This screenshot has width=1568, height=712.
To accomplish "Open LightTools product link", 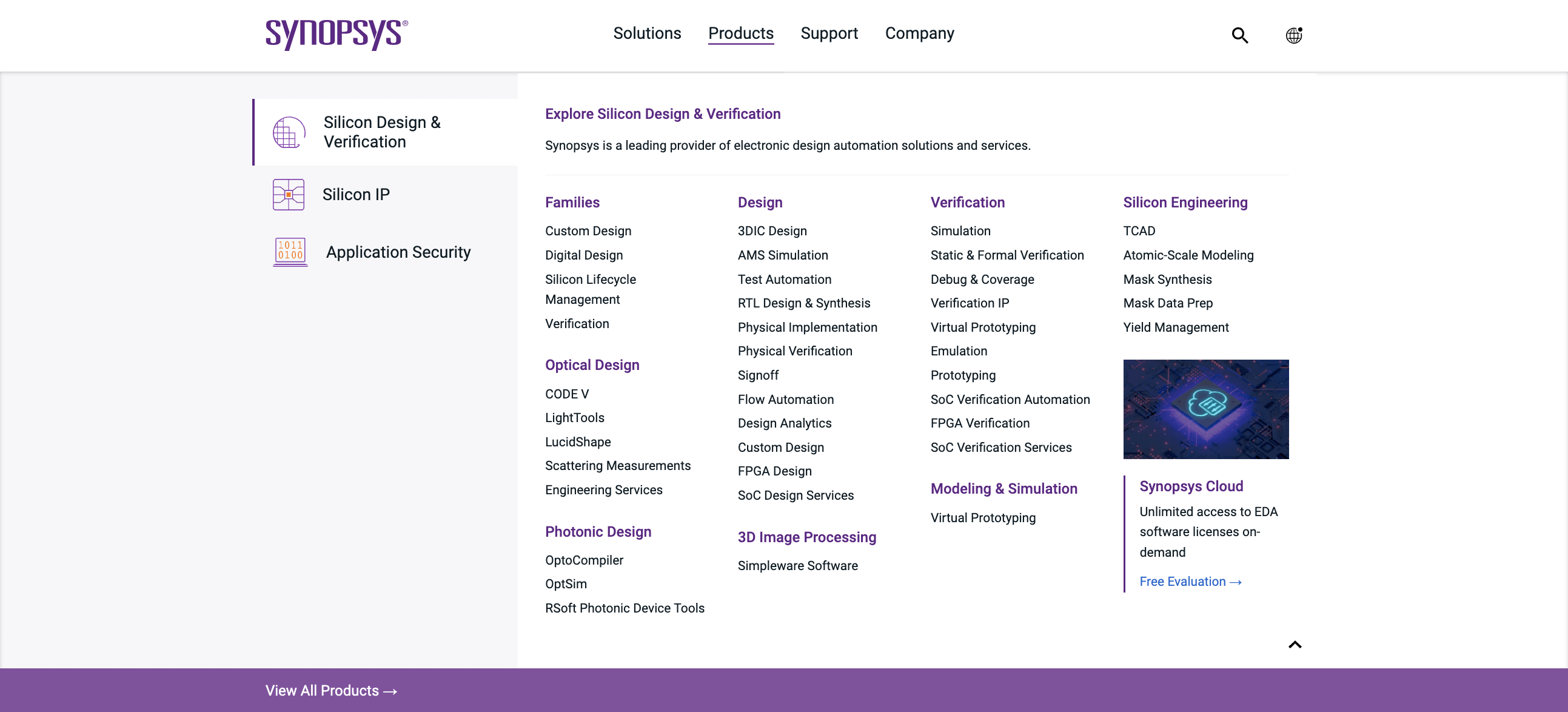I will 575,418.
